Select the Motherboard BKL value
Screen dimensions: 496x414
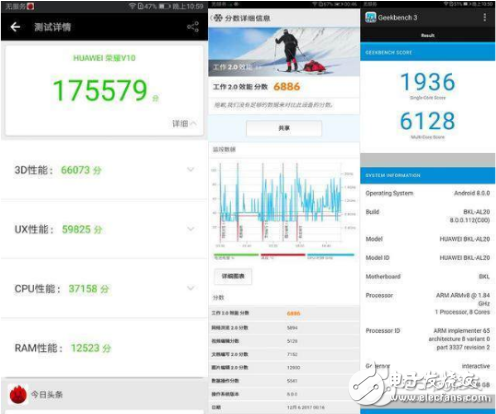(484, 276)
